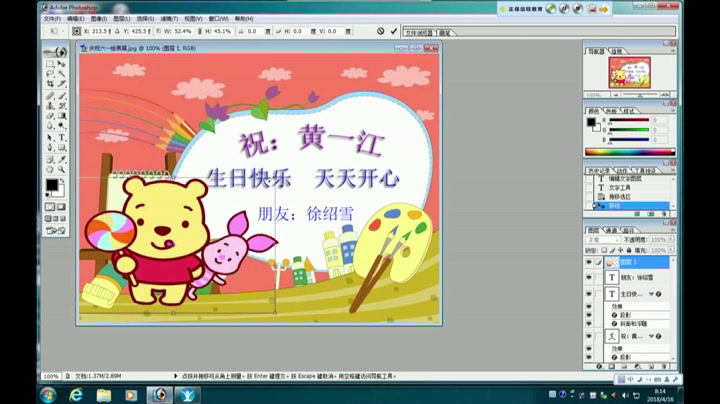
Task: Toggle visibility of the 朋友: 徐绍雪 text layer
Action: [589, 277]
